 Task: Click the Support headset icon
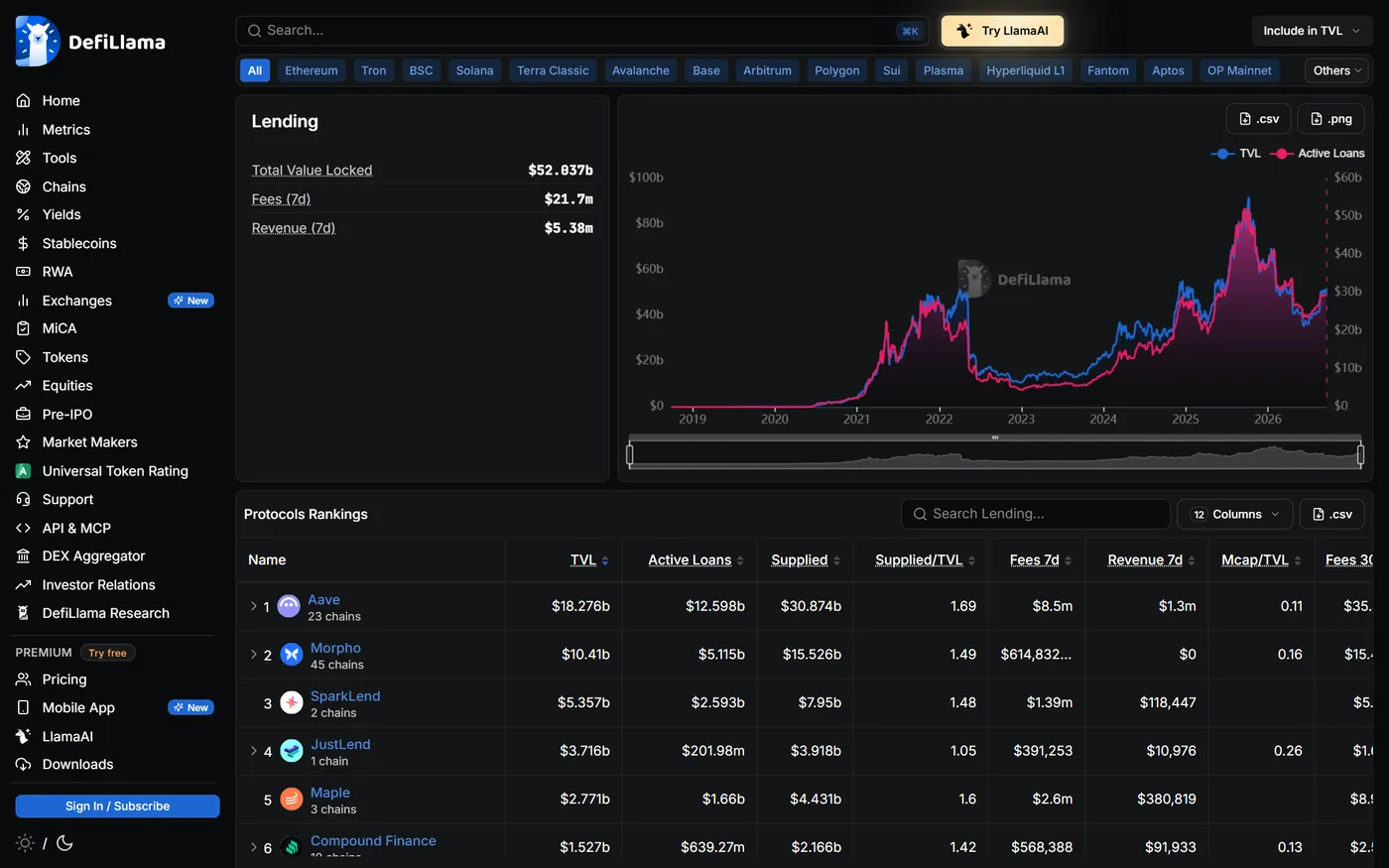pos(24,500)
